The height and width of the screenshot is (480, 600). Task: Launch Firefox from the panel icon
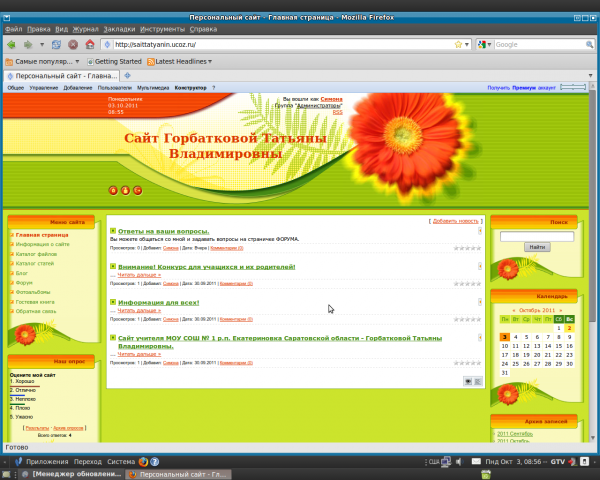143,462
